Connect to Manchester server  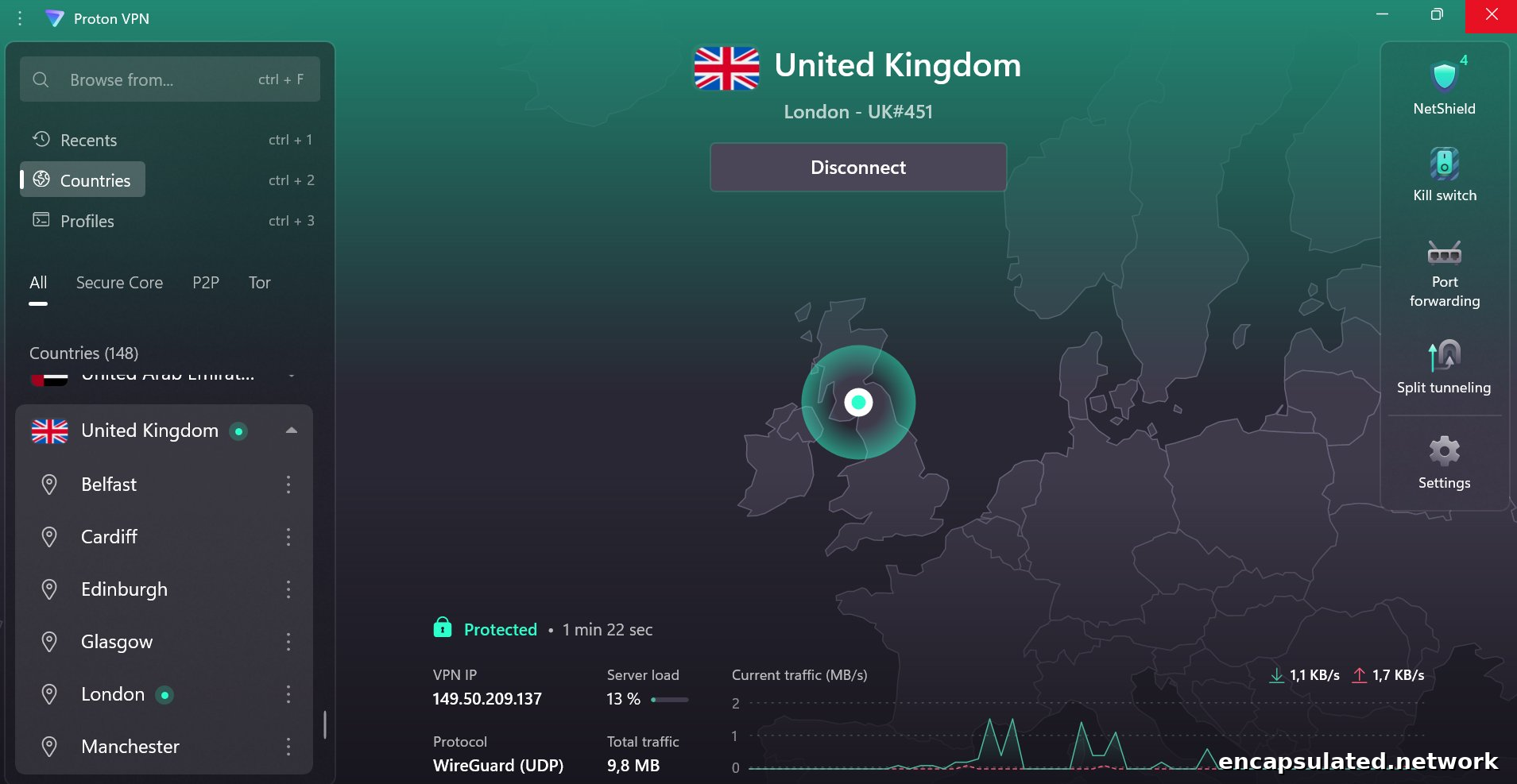[130, 747]
